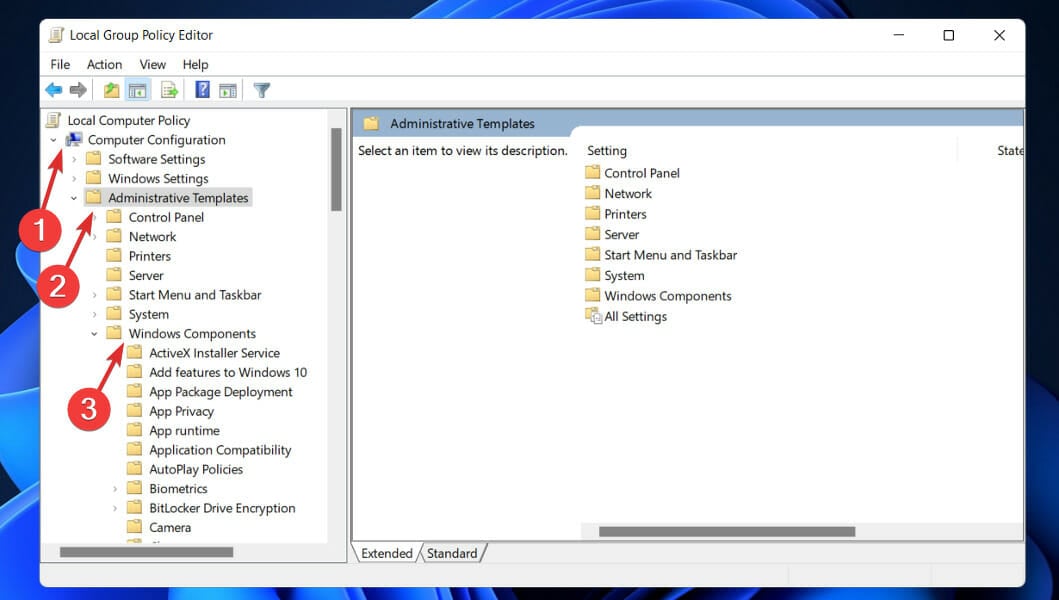Click the Export List toolbar icon
Screen dimensions: 1059x600
click(x=169, y=90)
